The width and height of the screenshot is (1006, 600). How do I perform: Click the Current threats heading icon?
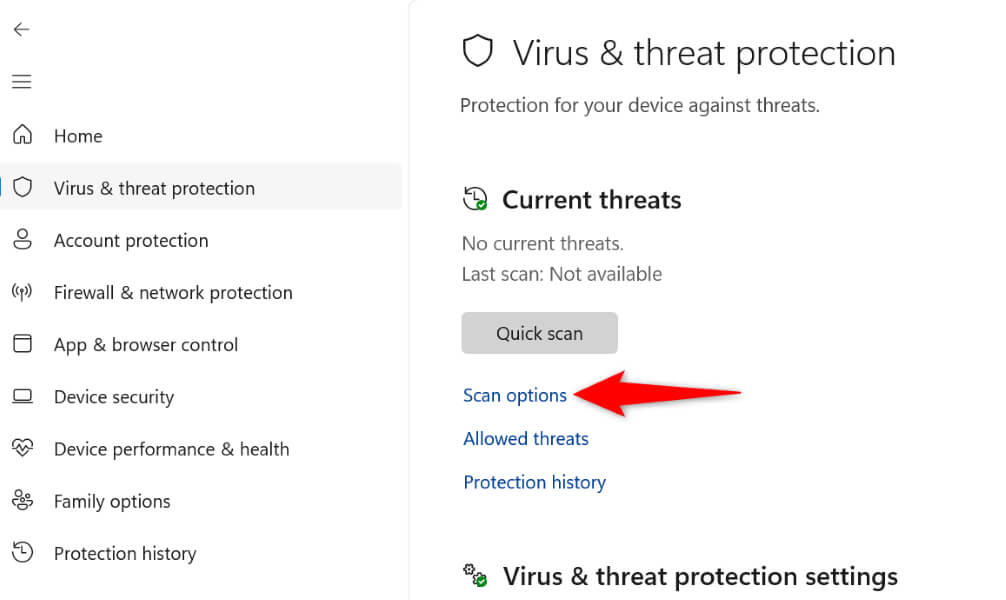pyautogui.click(x=475, y=199)
